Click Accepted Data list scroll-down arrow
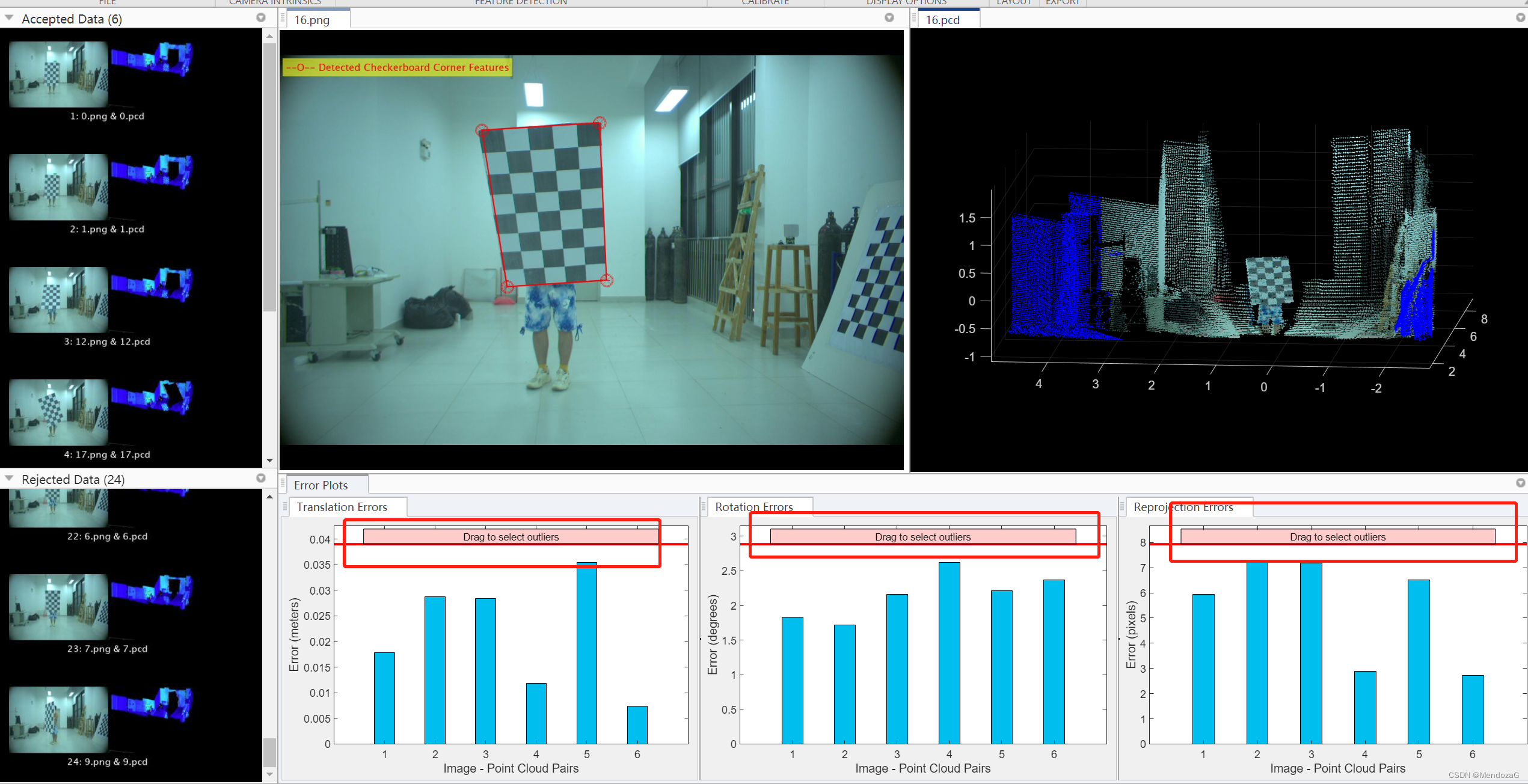The image size is (1528, 784). (269, 461)
